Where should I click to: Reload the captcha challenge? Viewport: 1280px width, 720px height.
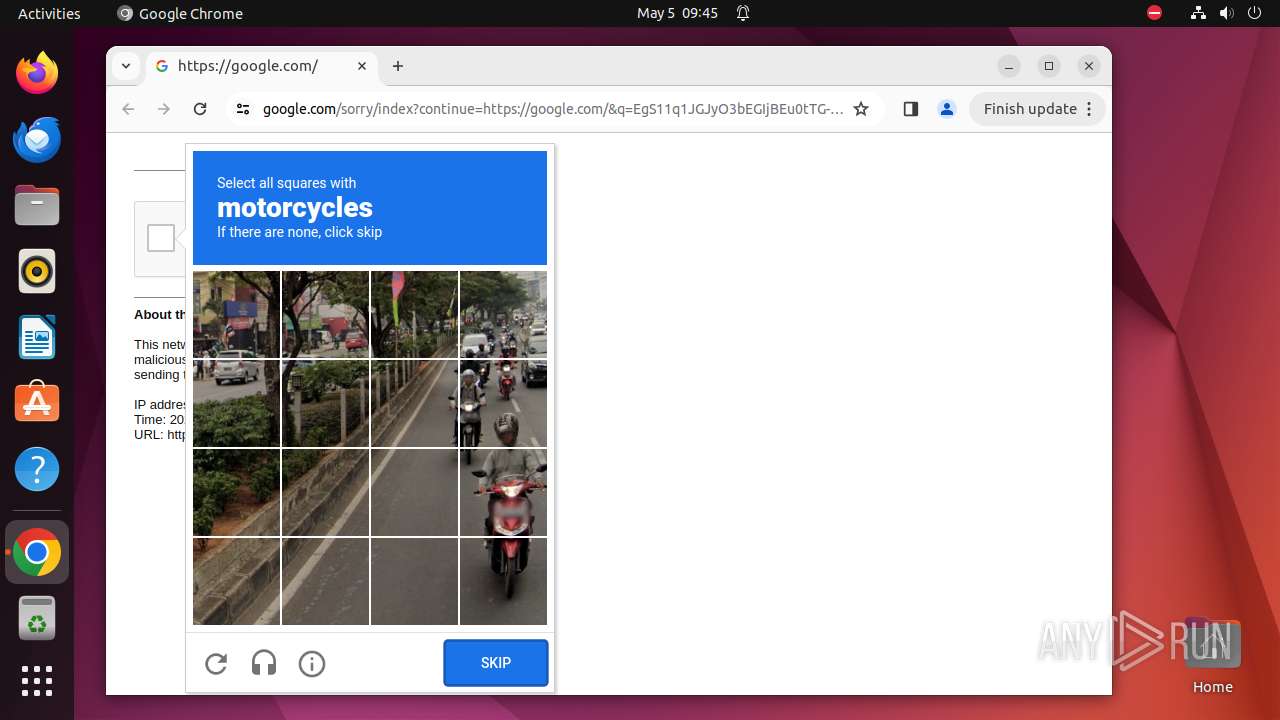pyautogui.click(x=216, y=663)
